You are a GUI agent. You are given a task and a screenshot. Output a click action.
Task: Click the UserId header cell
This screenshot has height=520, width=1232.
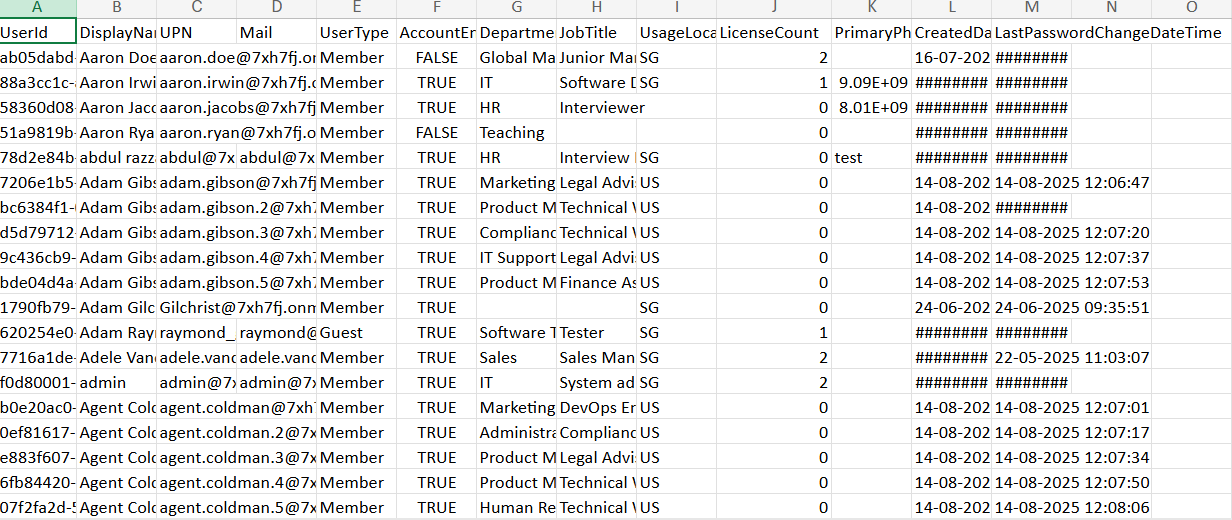pyautogui.click(x=38, y=33)
